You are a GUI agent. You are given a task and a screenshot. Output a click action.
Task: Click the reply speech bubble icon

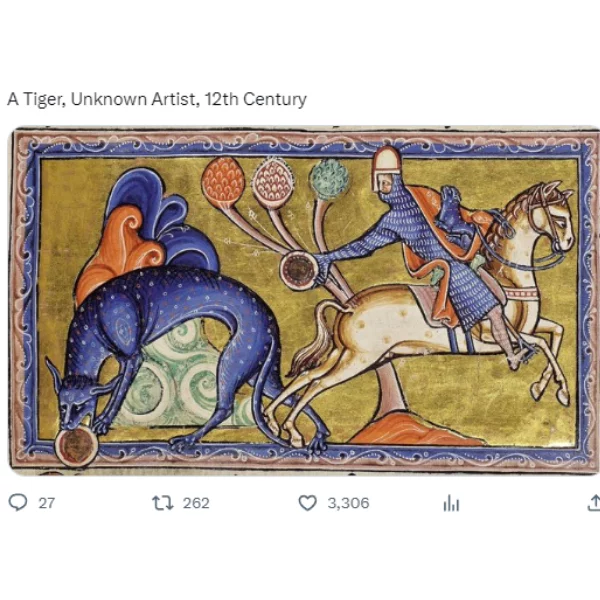pyautogui.click(x=18, y=502)
